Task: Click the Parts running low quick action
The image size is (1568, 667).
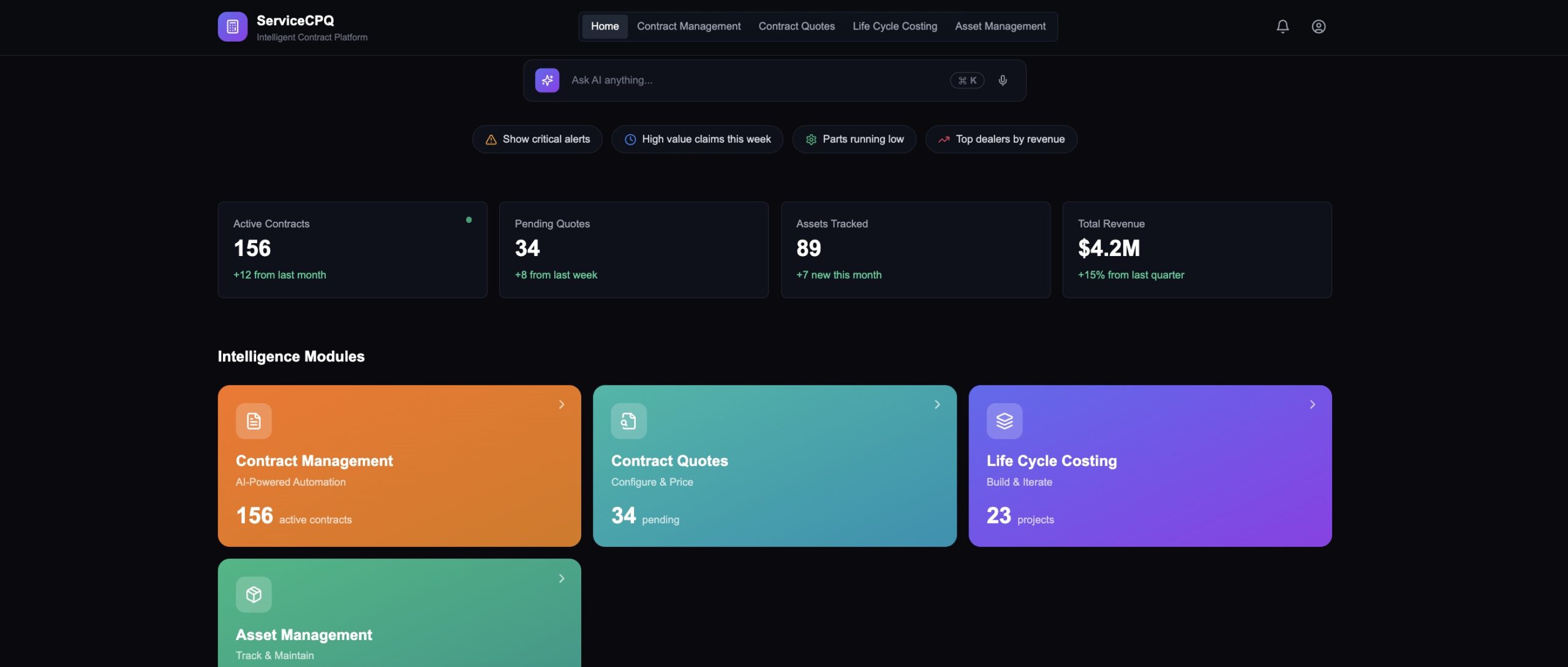Action: (854, 139)
